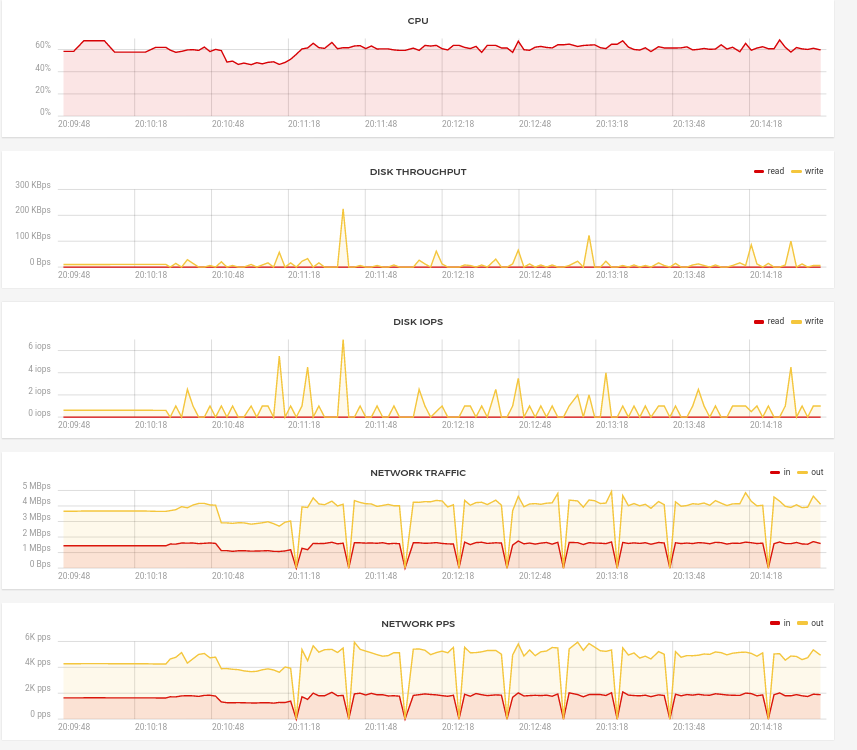Click the 20:11:18 label on CPU chart axis

pyautogui.click(x=304, y=124)
